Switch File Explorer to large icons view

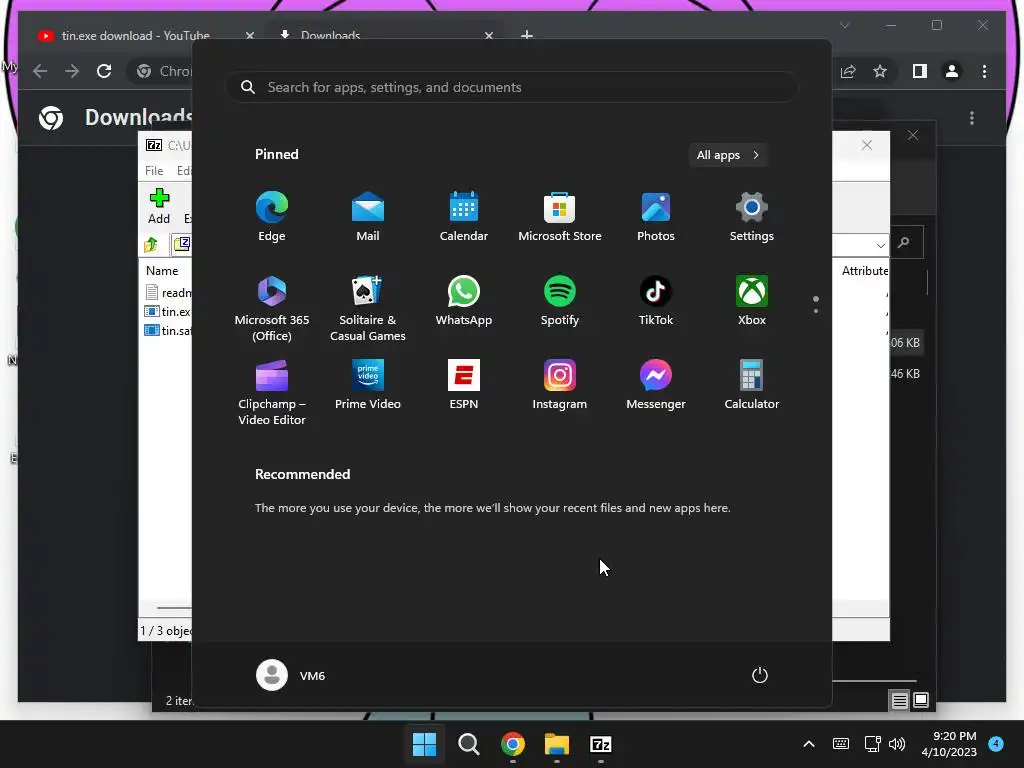(921, 701)
